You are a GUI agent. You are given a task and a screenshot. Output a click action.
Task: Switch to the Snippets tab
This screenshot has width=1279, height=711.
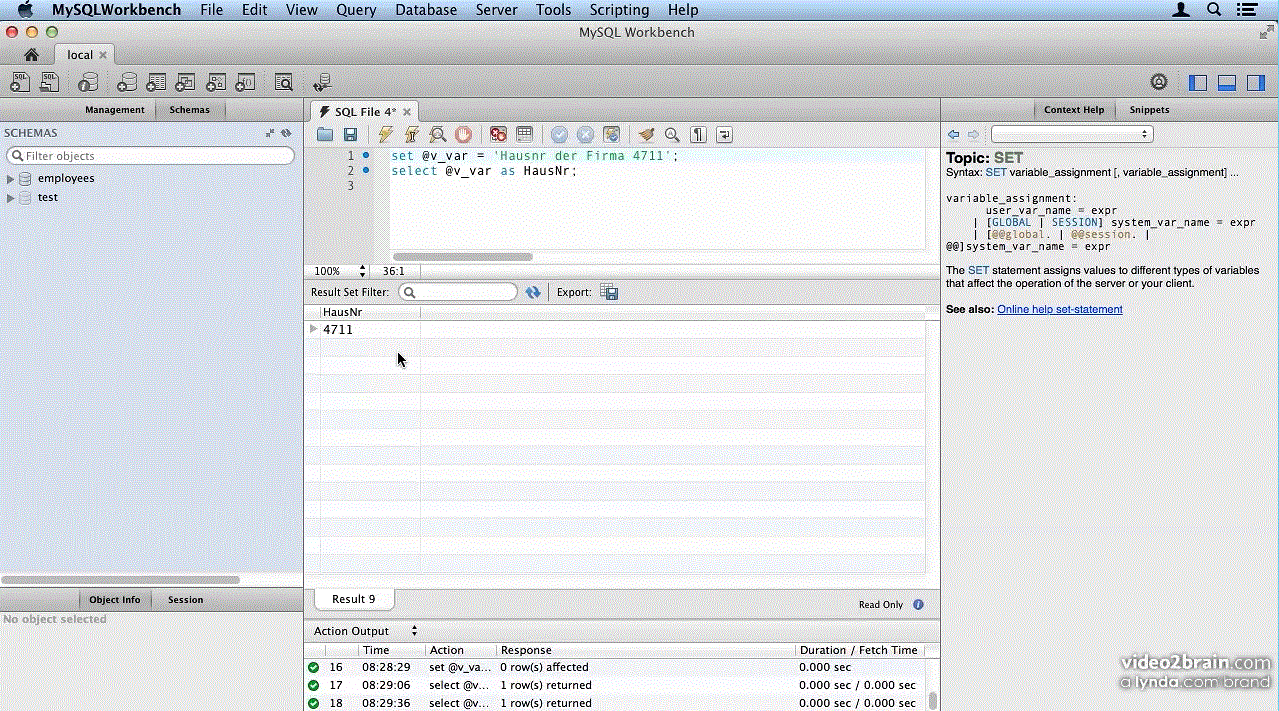pos(1149,110)
